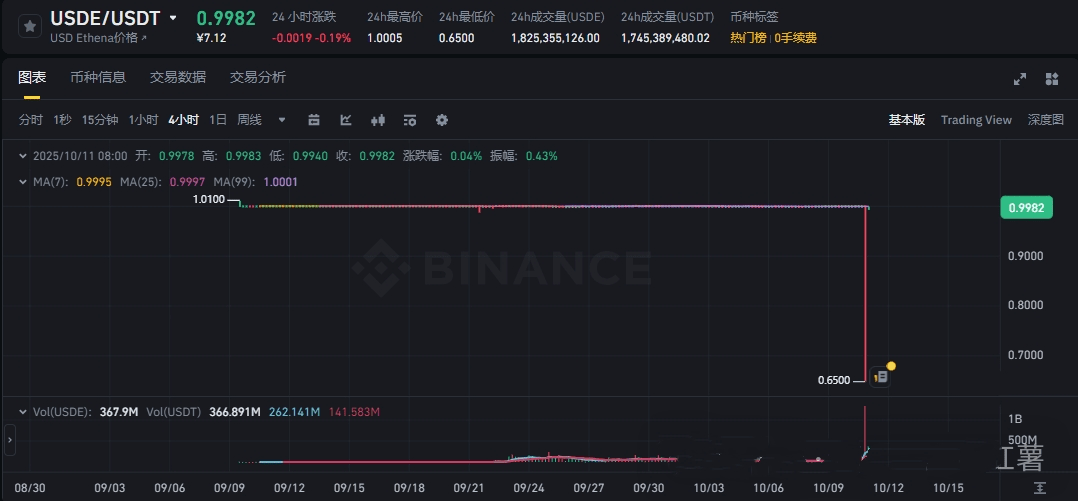Select the 15分钟 time interval

tap(100, 120)
